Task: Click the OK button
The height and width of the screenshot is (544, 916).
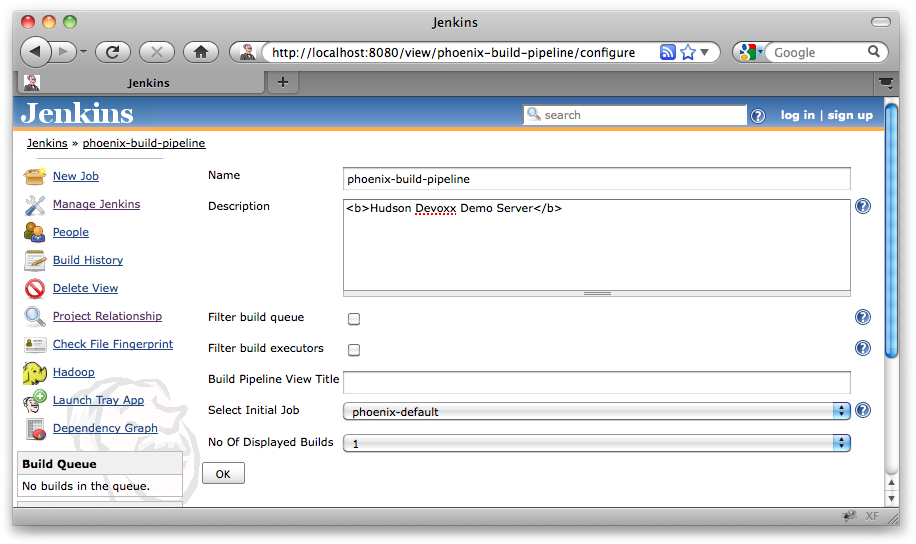Action: (x=223, y=474)
